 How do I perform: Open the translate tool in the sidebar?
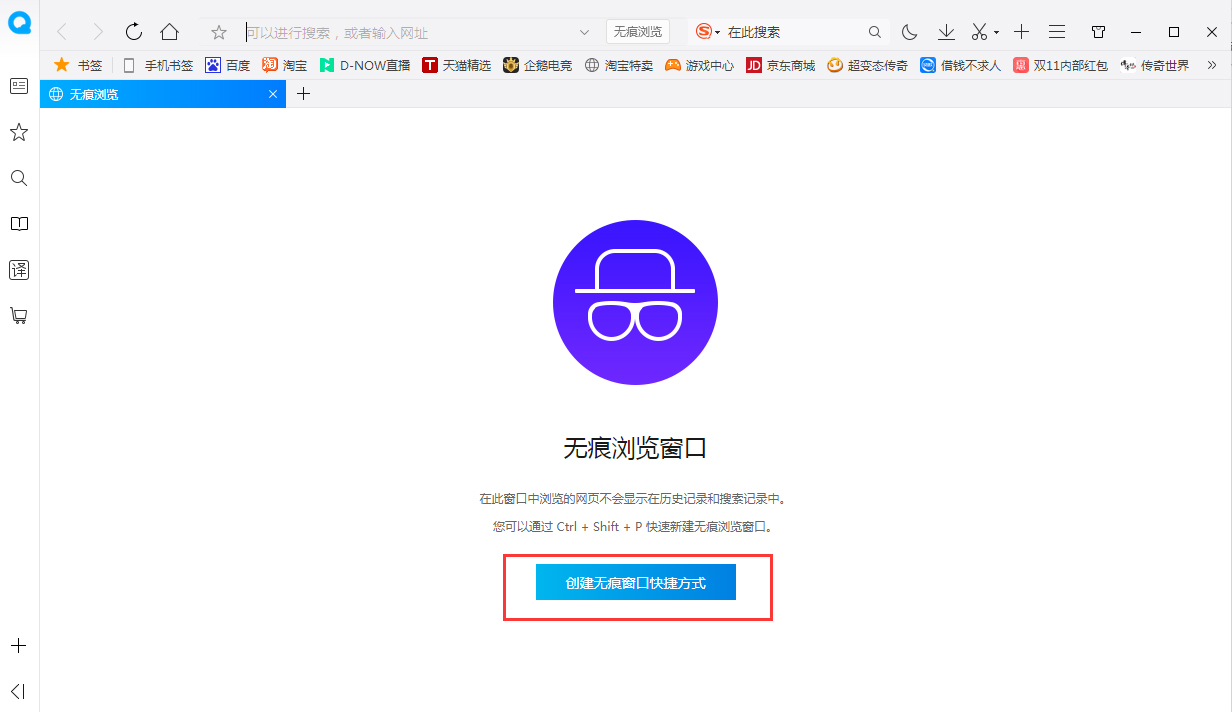pyautogui.click(x=18, y=269)
